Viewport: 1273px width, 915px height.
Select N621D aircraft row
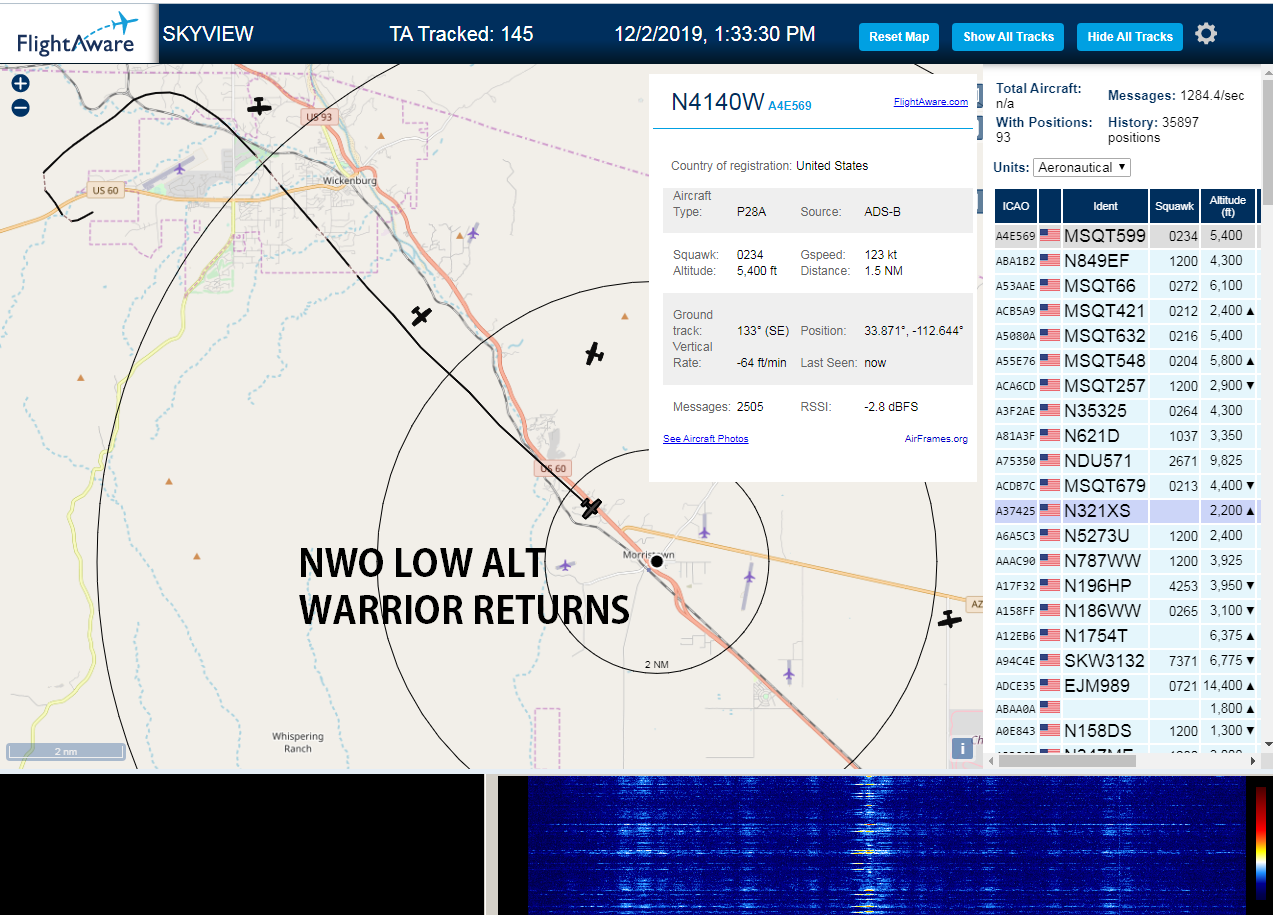tap(1127, 436)
